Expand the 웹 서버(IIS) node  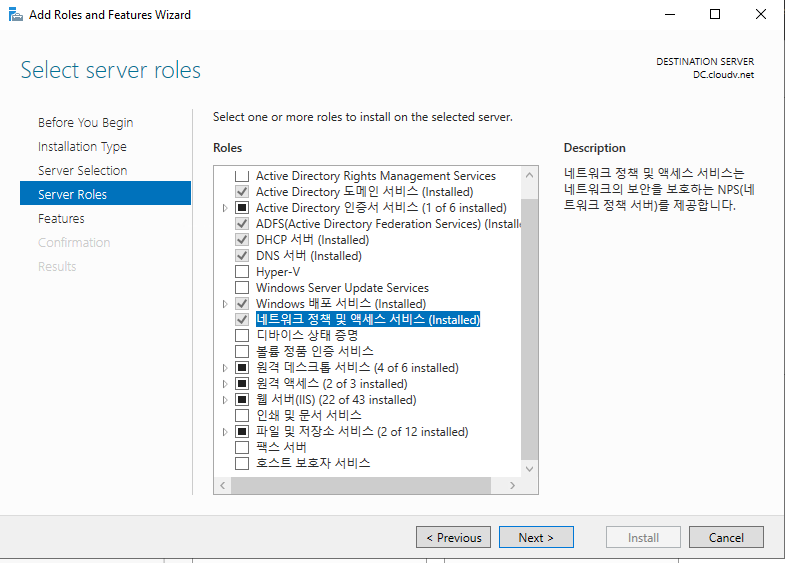(225, 400)
